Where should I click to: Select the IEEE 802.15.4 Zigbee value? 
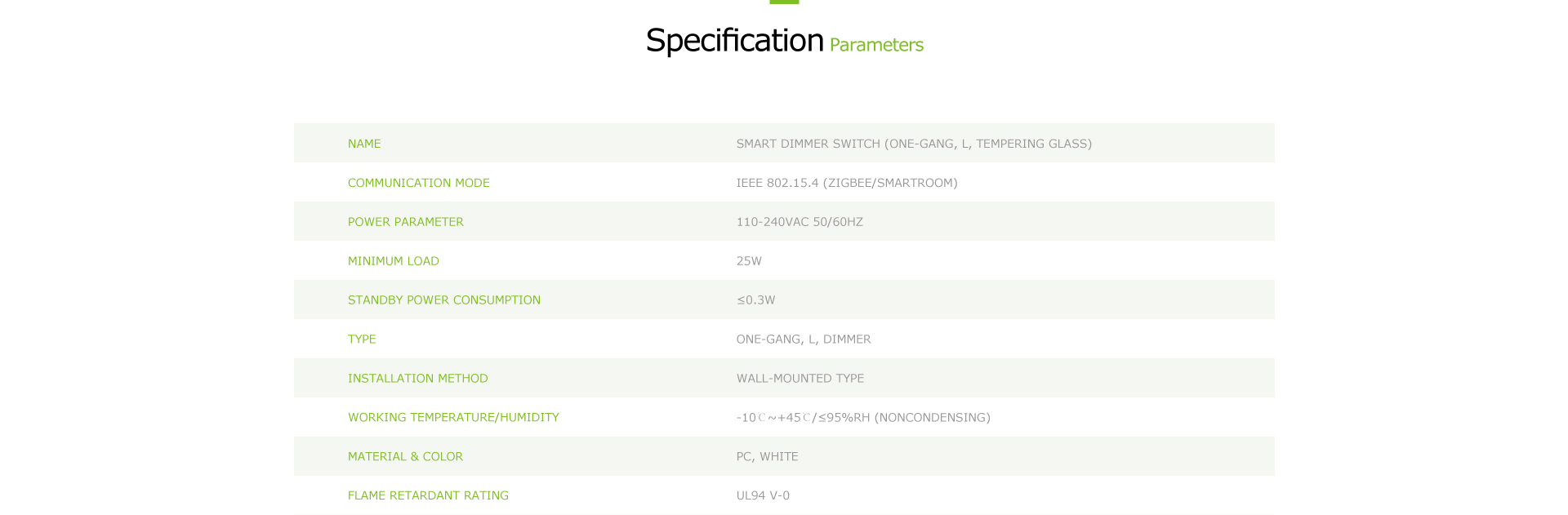847,183
